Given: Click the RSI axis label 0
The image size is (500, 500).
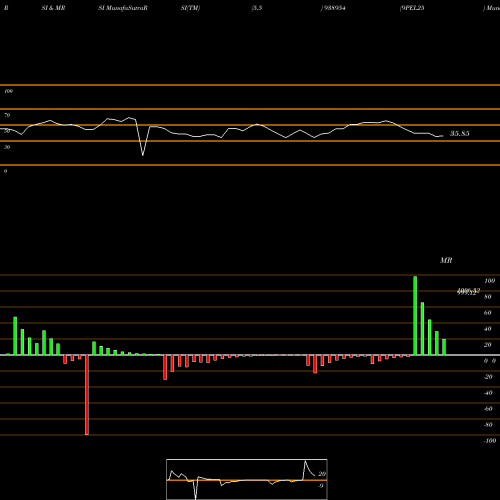Looking at the screenshot, I should coord(5,171).
